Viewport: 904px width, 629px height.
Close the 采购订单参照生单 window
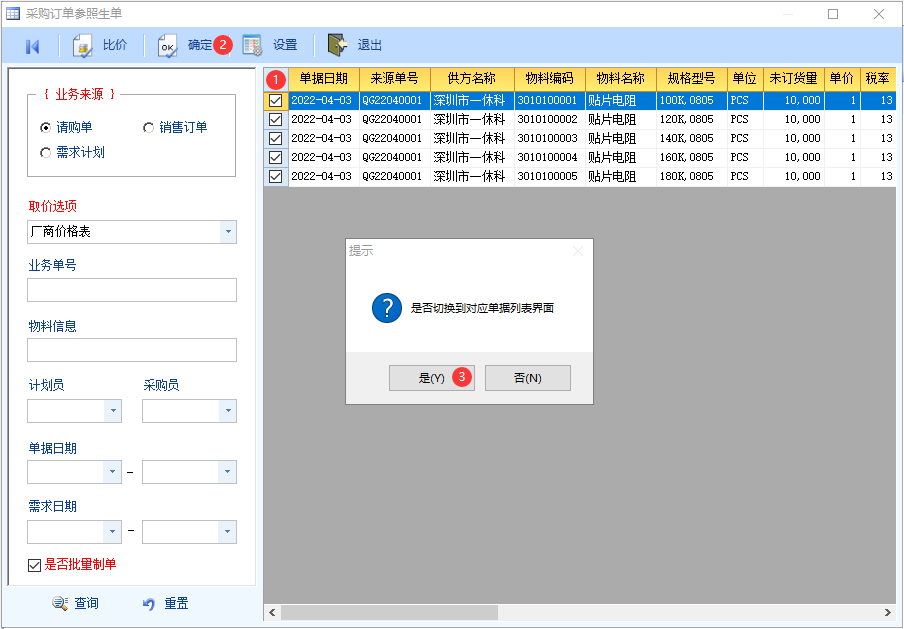click(x=879, y=14)
